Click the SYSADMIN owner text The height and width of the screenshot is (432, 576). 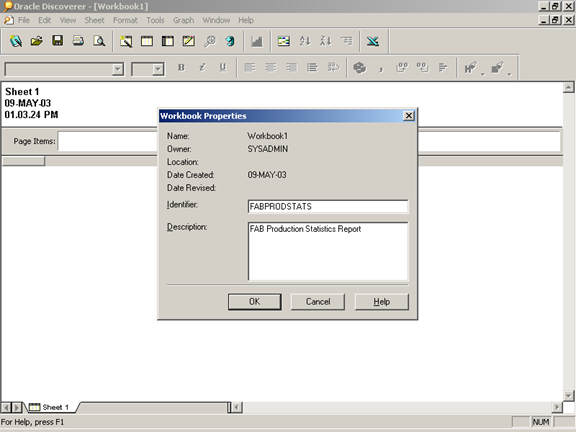tap(267, 149)
